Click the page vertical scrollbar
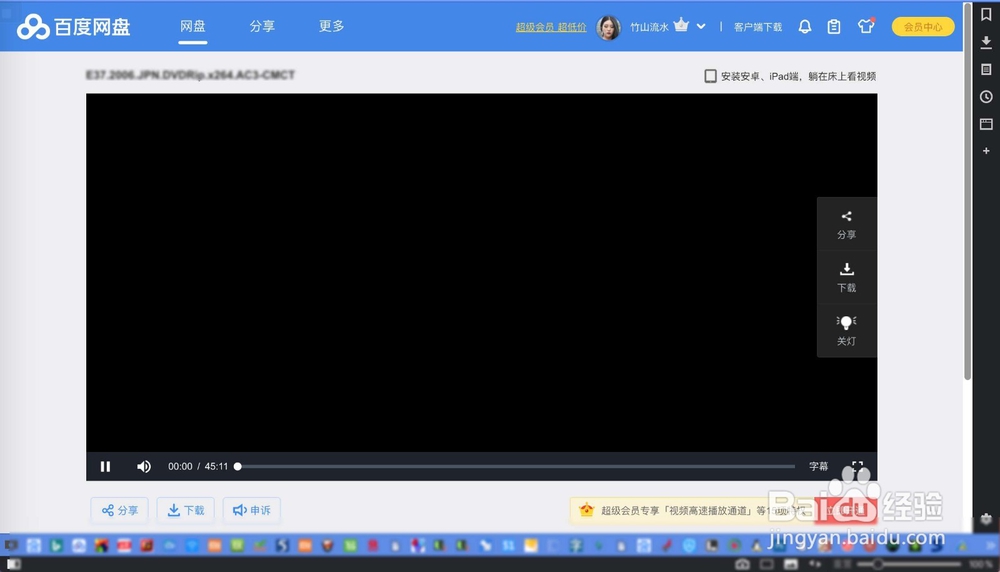Screen dimensions: 1000x572 click(967, 191)
